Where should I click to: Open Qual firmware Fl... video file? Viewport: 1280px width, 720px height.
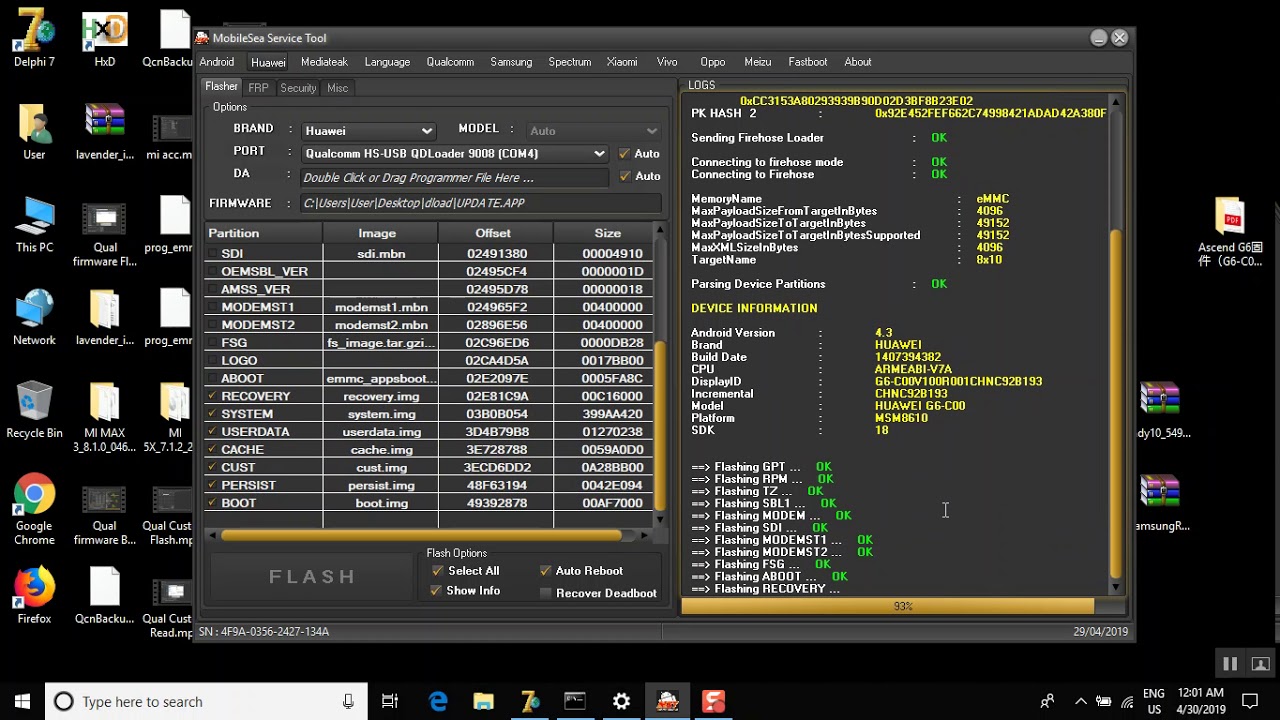104,231
